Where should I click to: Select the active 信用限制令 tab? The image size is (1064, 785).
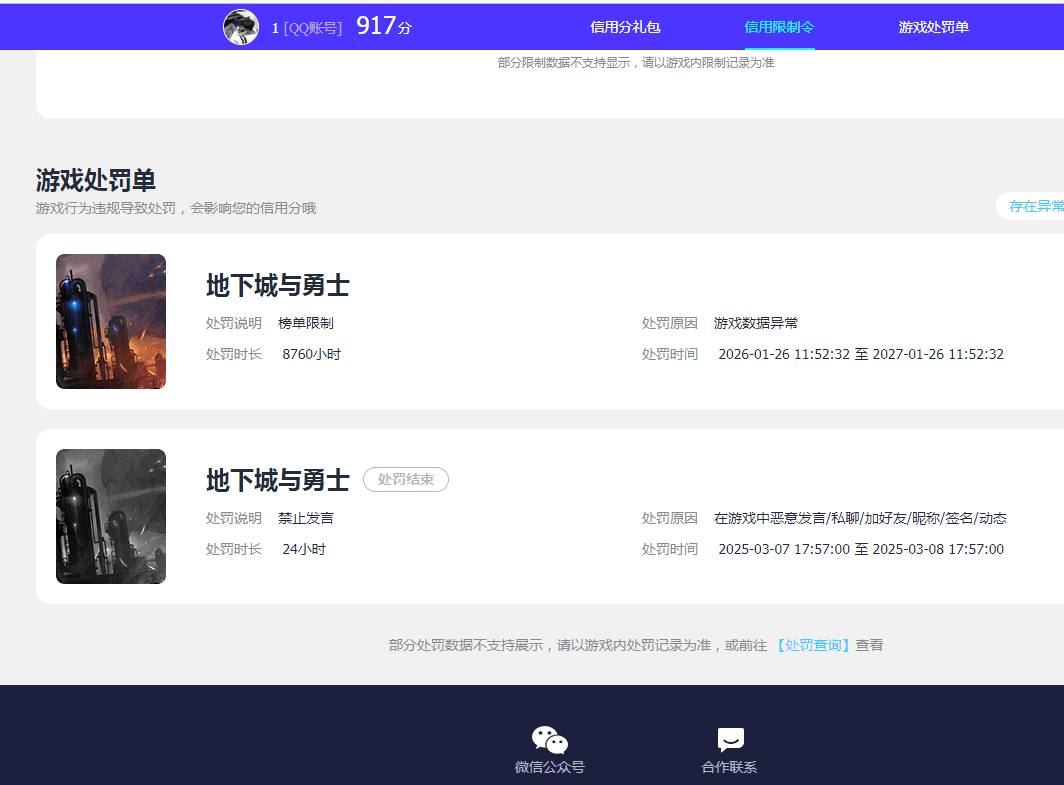[779, 27]
